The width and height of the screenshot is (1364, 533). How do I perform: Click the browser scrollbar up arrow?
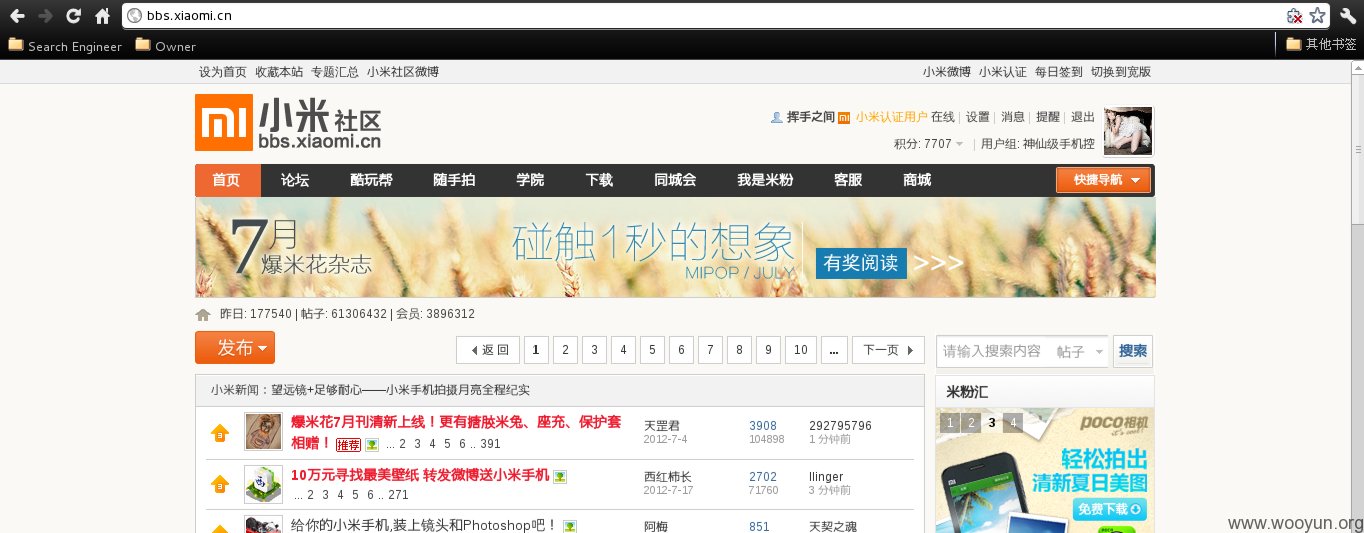point(1356,66)
